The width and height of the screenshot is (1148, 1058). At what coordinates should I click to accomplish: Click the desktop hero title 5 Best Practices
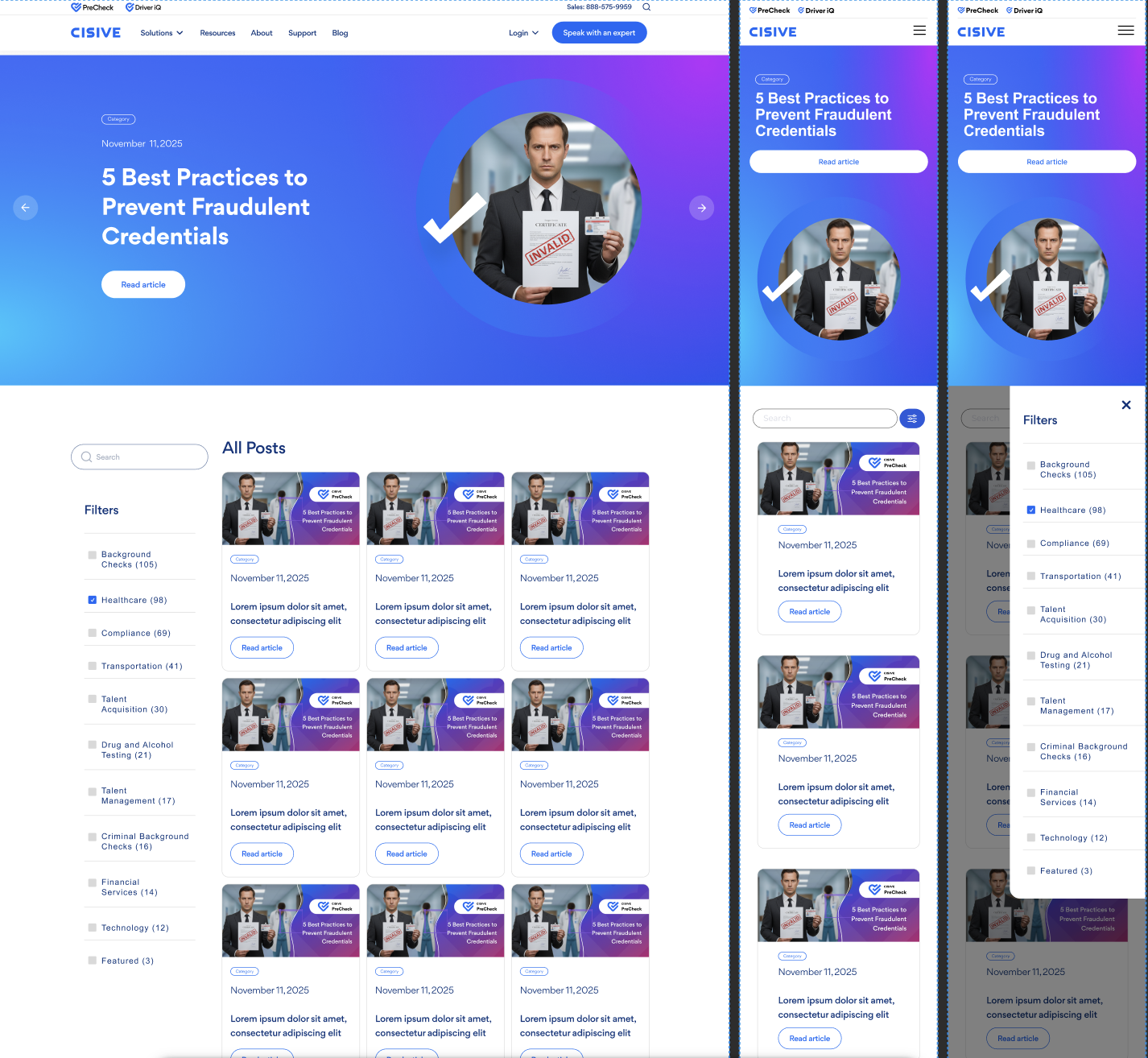[205, 207]
